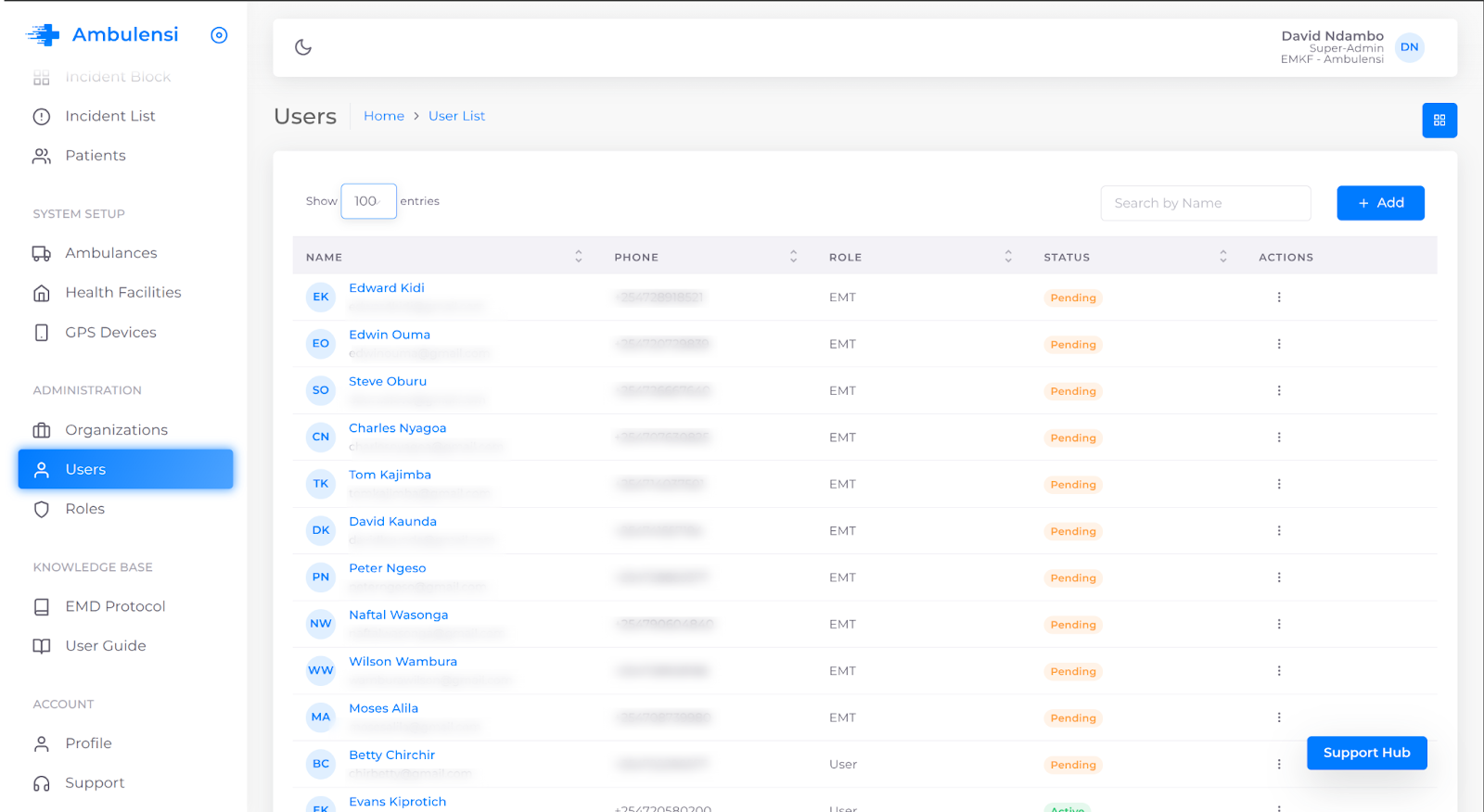Focus the Search by Name field

pyautogui.click(x=1205, y=203)
